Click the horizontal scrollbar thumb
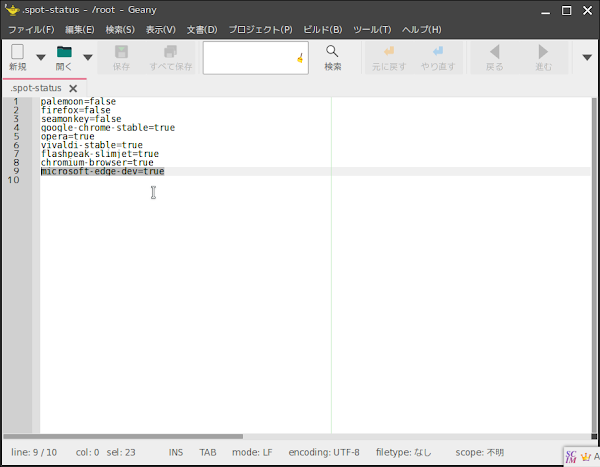 coord(123,436)
